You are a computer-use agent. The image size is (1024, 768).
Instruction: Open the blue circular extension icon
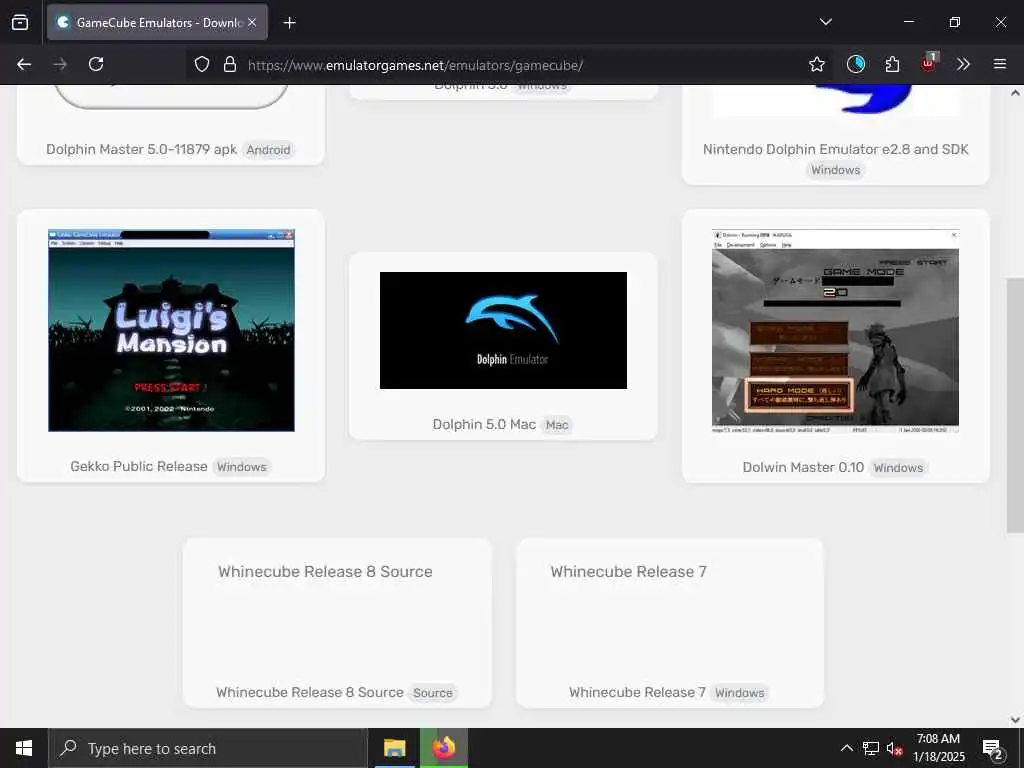[x=856, y=64]
